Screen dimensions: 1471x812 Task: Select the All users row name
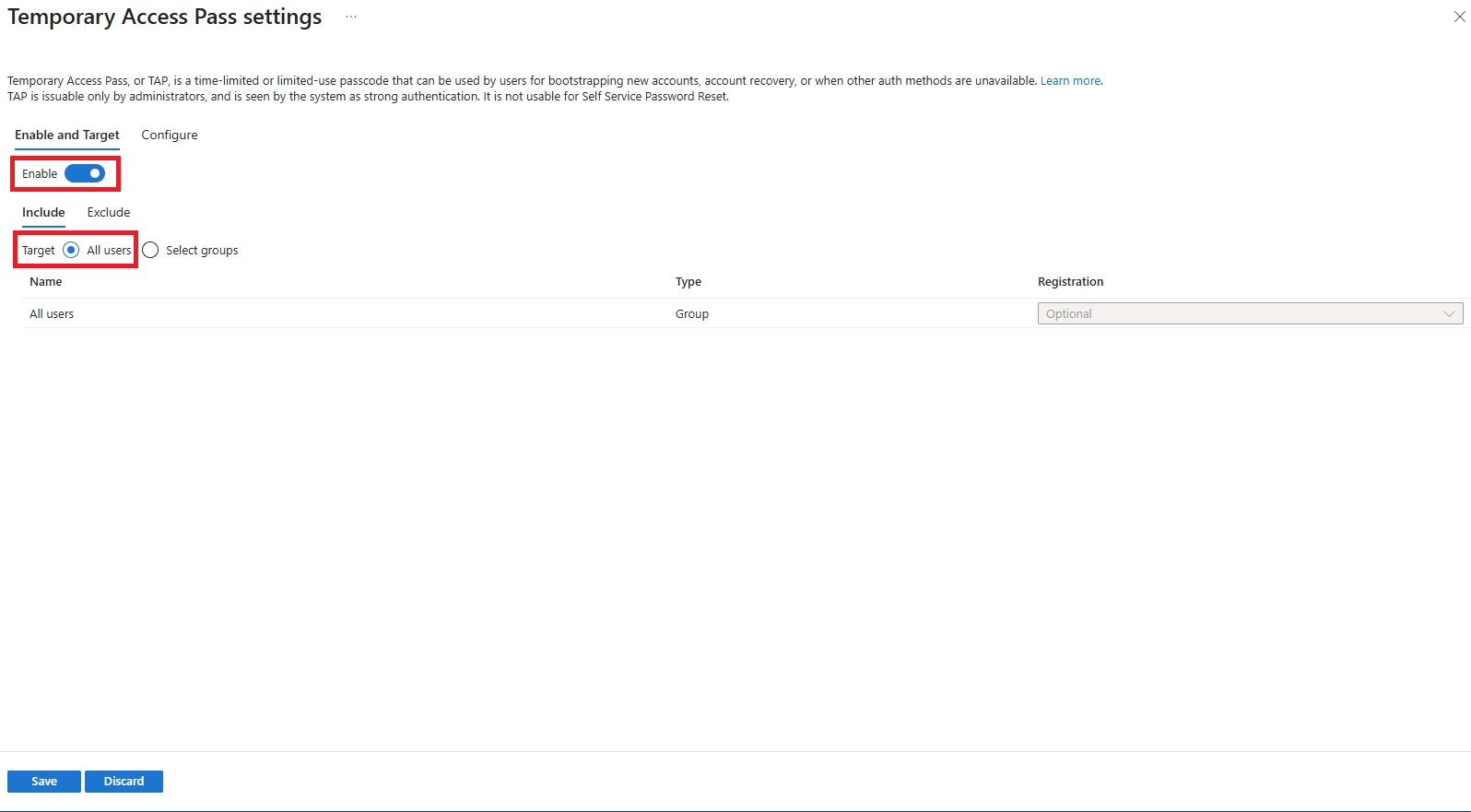click(52, 314)
